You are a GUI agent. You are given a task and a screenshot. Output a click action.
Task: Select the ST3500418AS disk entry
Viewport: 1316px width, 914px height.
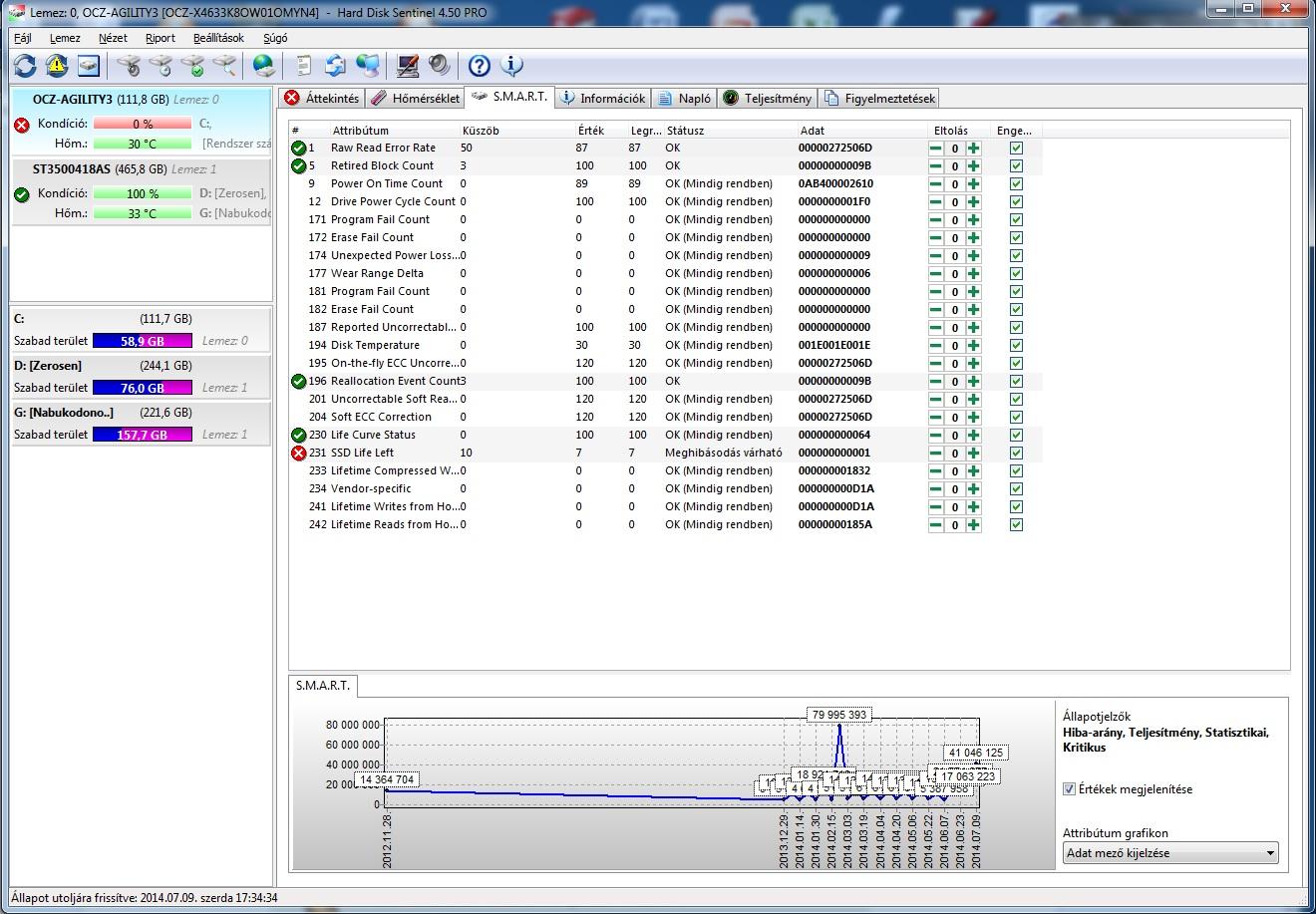pyautogui.click(x=142, y=191)
